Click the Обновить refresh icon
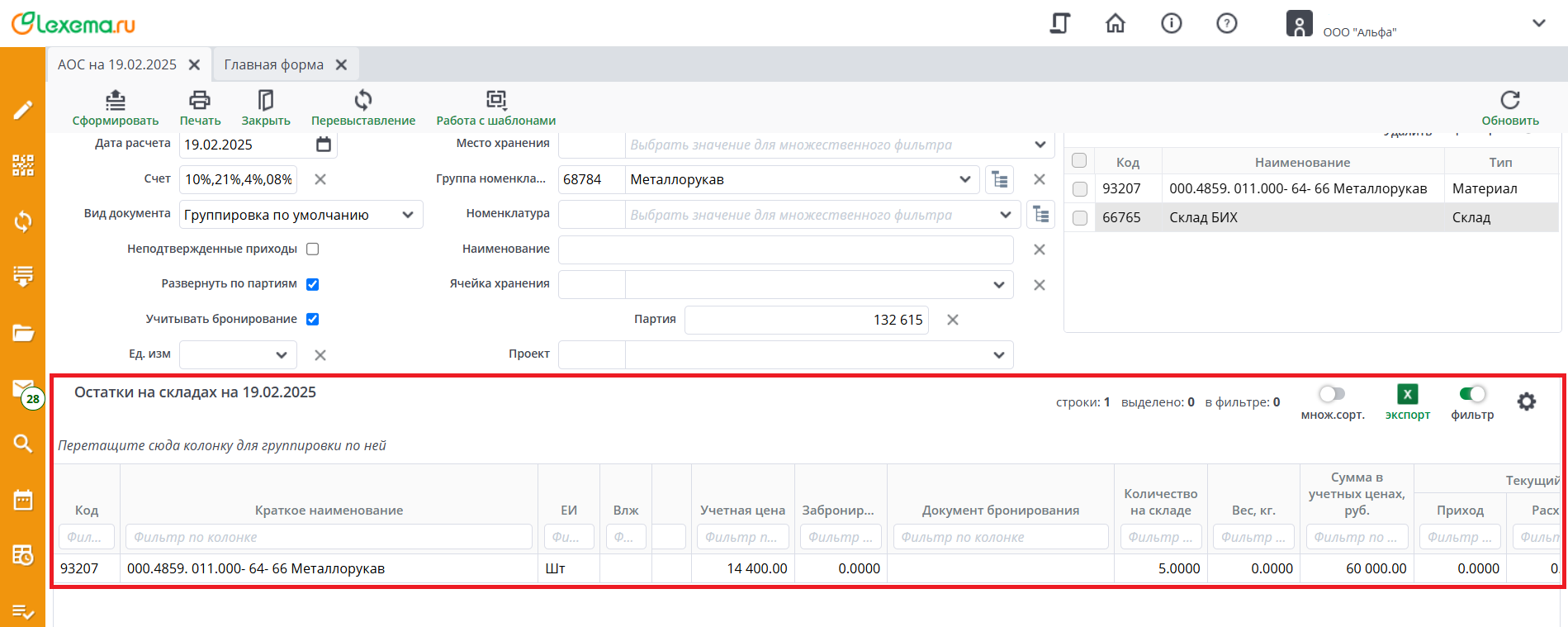 1509,101
